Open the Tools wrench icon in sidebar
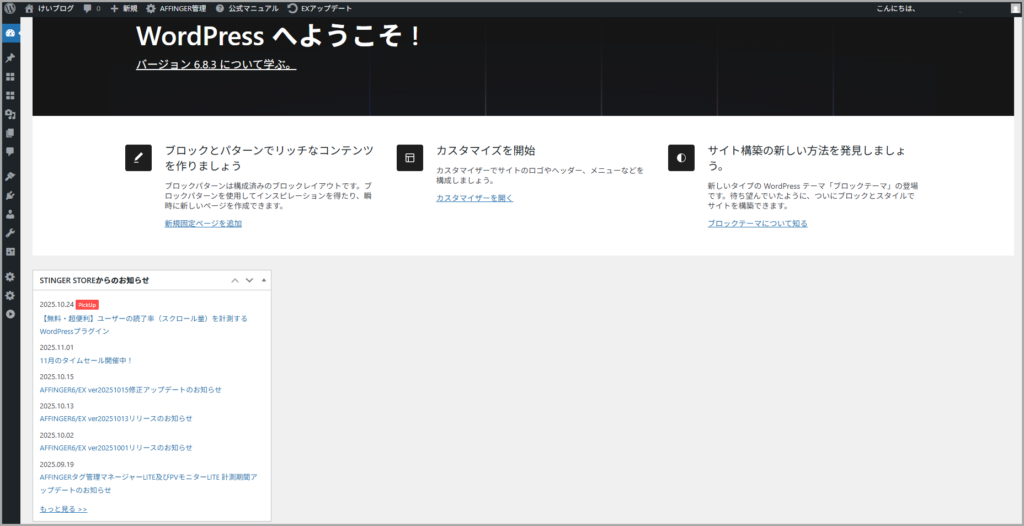 click(10, 233)
